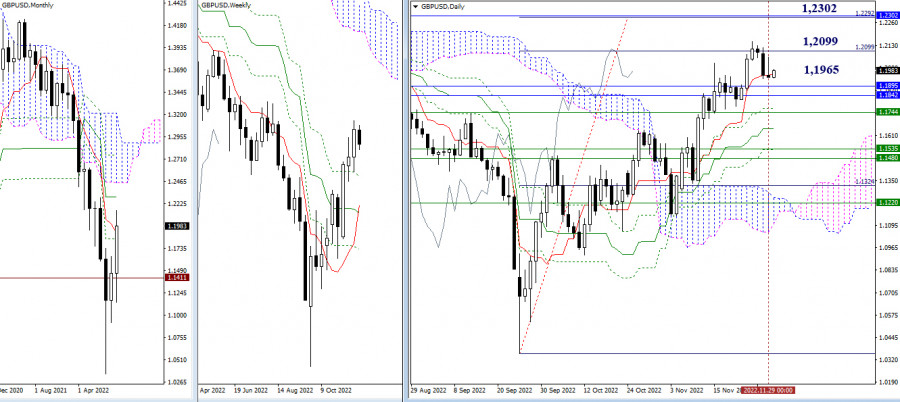Click the blue 1.1895 price axis marker
The image size is (900, 402).
[886, 86]
